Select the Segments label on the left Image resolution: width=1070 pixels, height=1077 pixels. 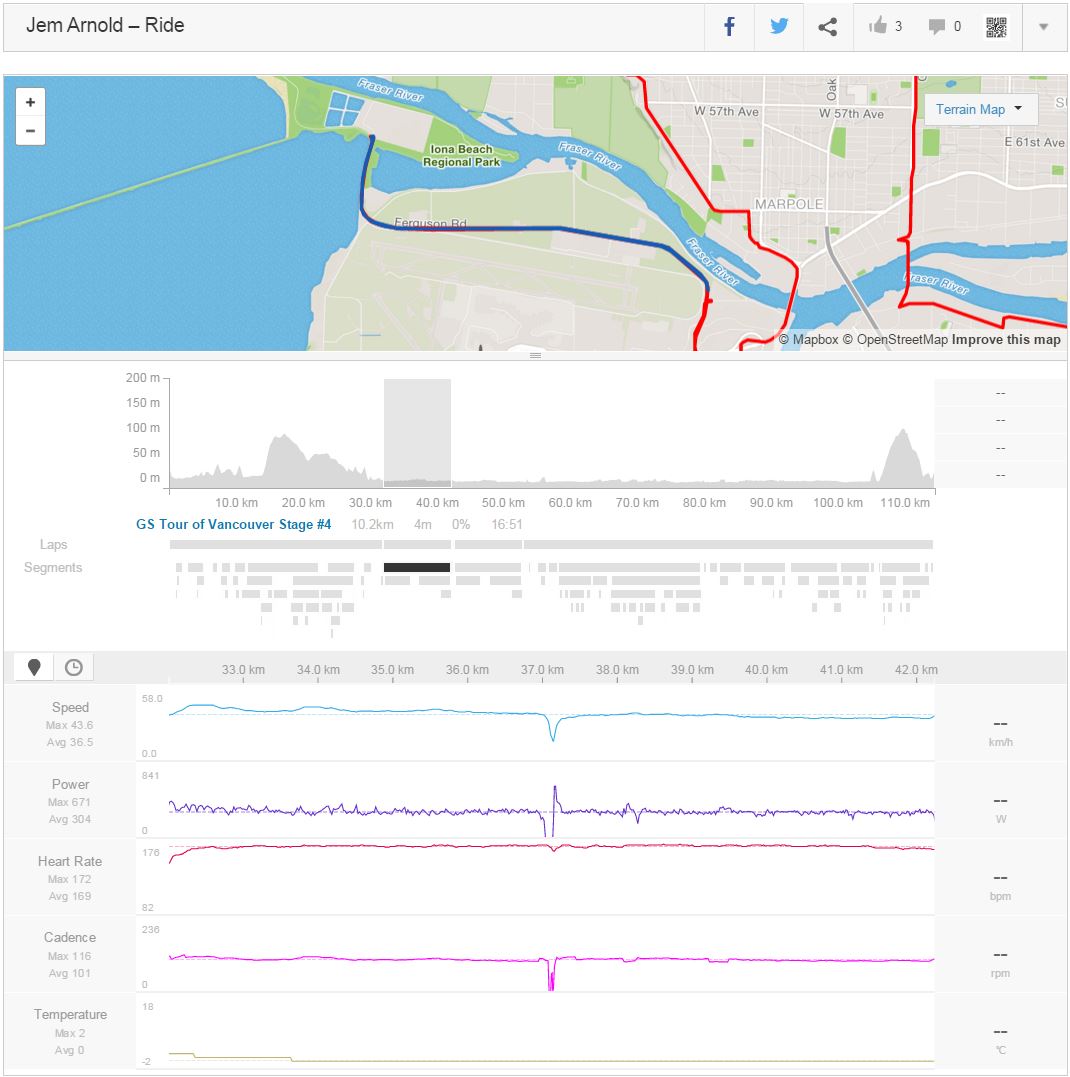tap(53, 567)
